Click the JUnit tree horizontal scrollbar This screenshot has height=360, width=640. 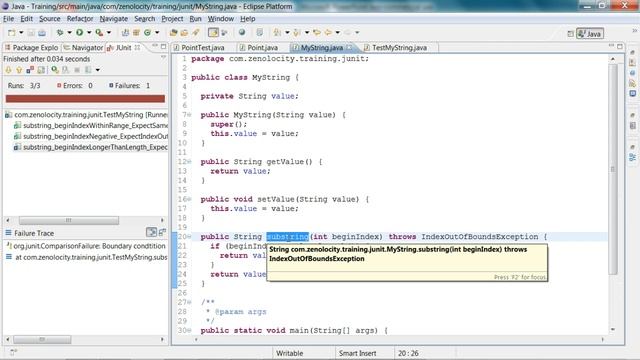pyautogui.click(x=69, y=220)
